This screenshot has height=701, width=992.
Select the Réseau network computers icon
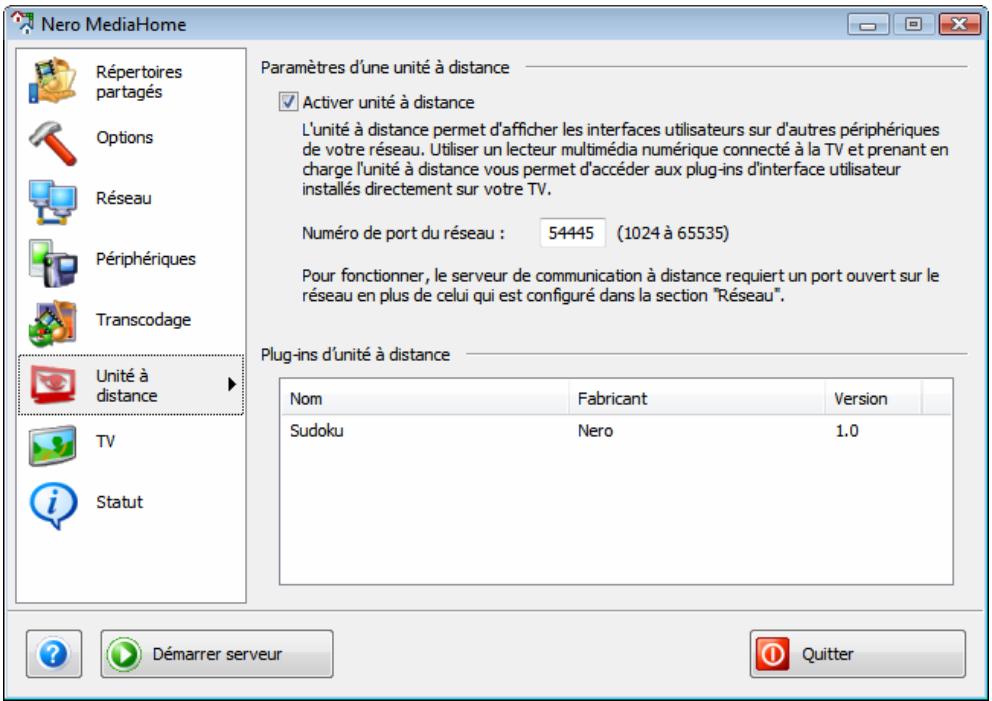tap(53, 202)
